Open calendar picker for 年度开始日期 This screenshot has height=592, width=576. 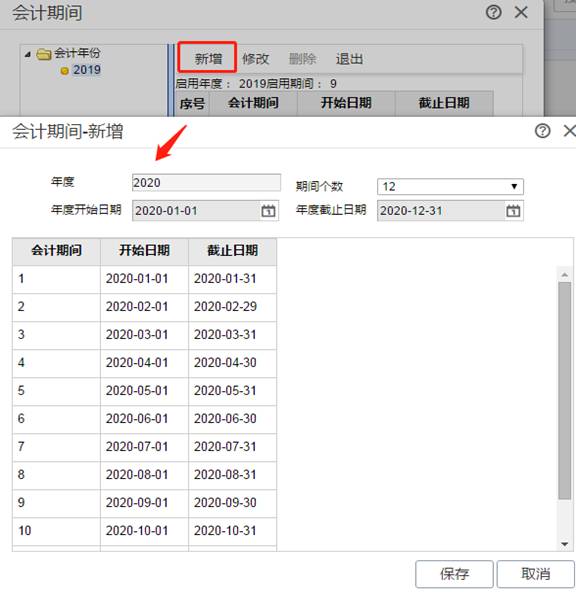click(268, 211)
